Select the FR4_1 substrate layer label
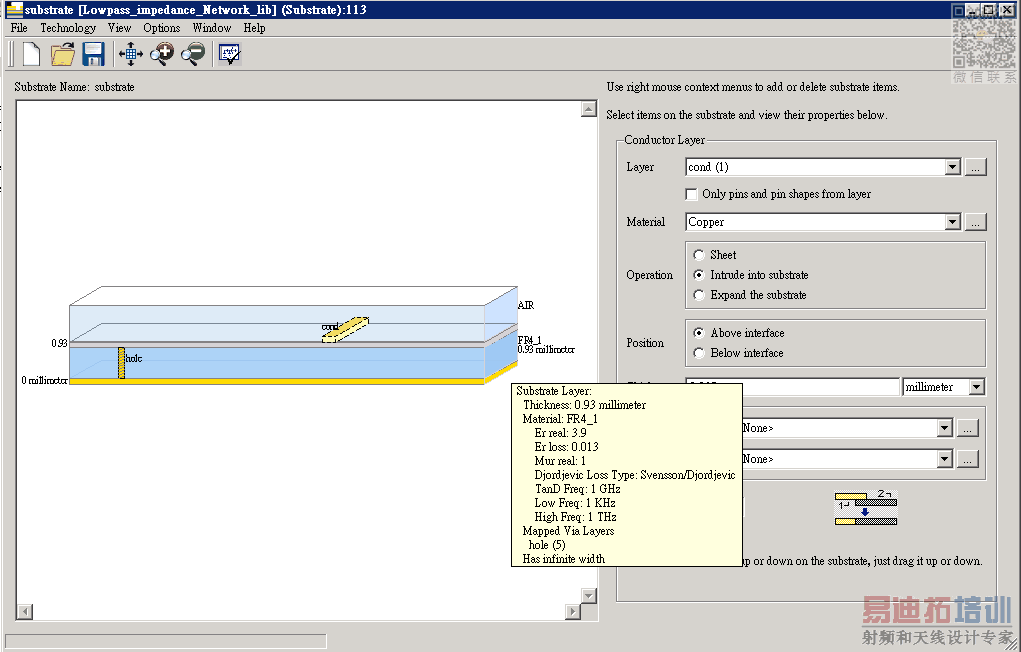The height and width of the screenshot is (652, 1021). (529, 340)
